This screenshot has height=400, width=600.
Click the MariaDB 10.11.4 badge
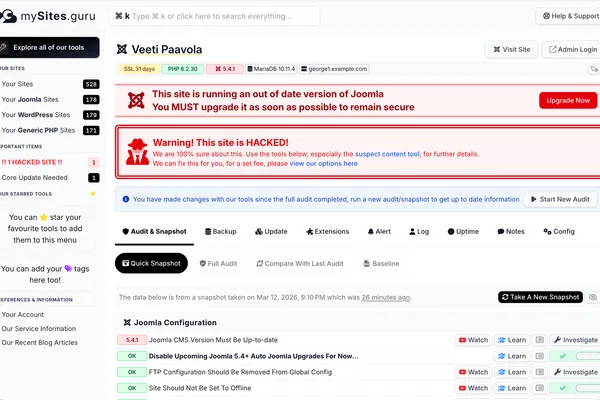pyautogui.click(x=271, y=69)
